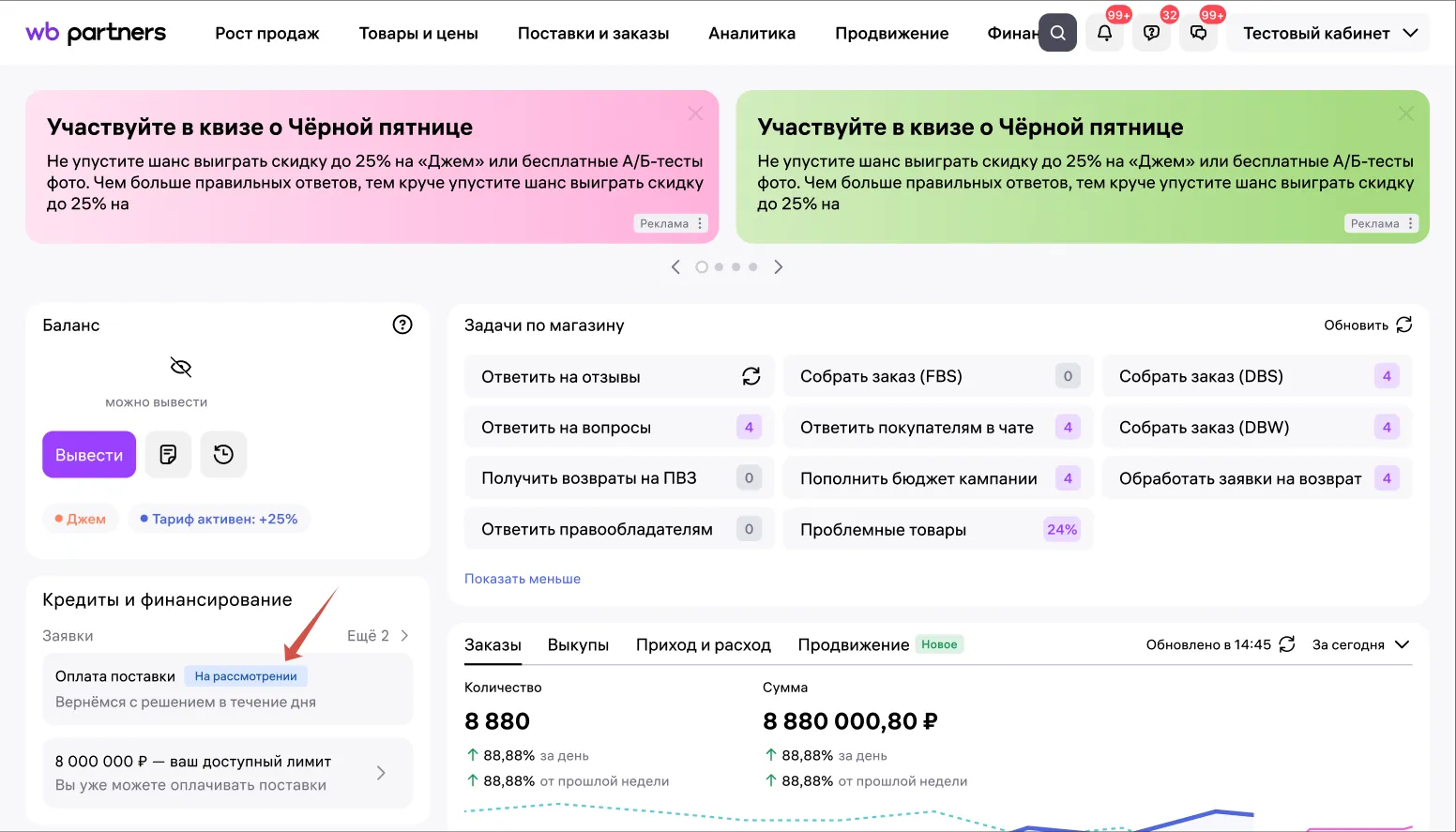Open balance help question icon
The height and width of the screenshot is (832, 1456).
click(402, 325)
